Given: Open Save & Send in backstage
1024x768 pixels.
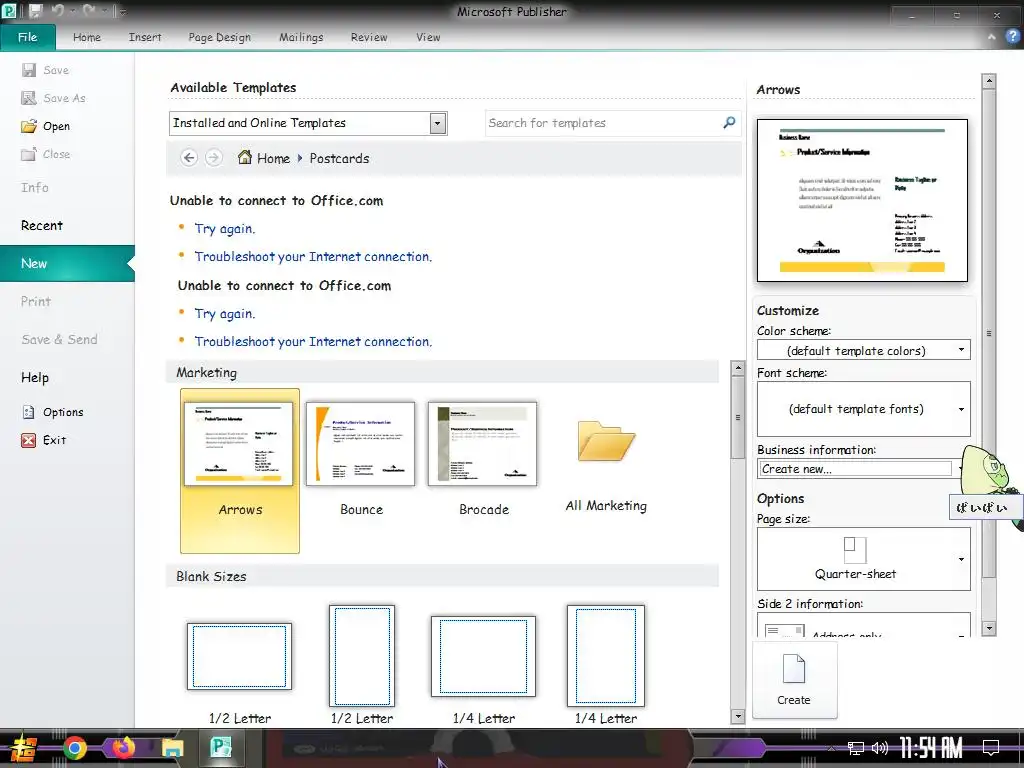Looking at the screenshot, I should [x=59, y=340].
